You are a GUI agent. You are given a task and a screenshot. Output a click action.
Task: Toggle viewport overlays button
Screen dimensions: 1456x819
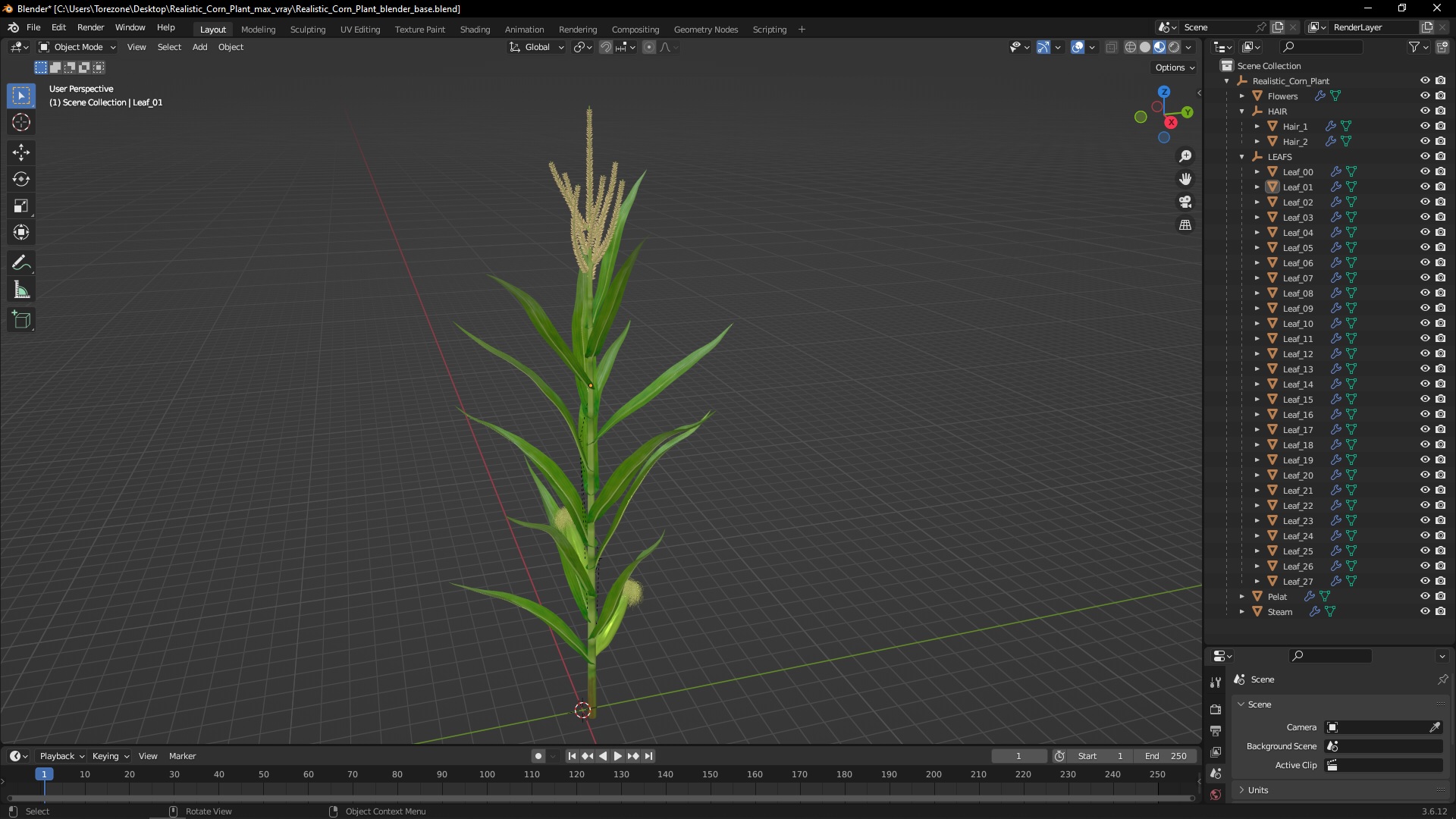pos(1078,47)
